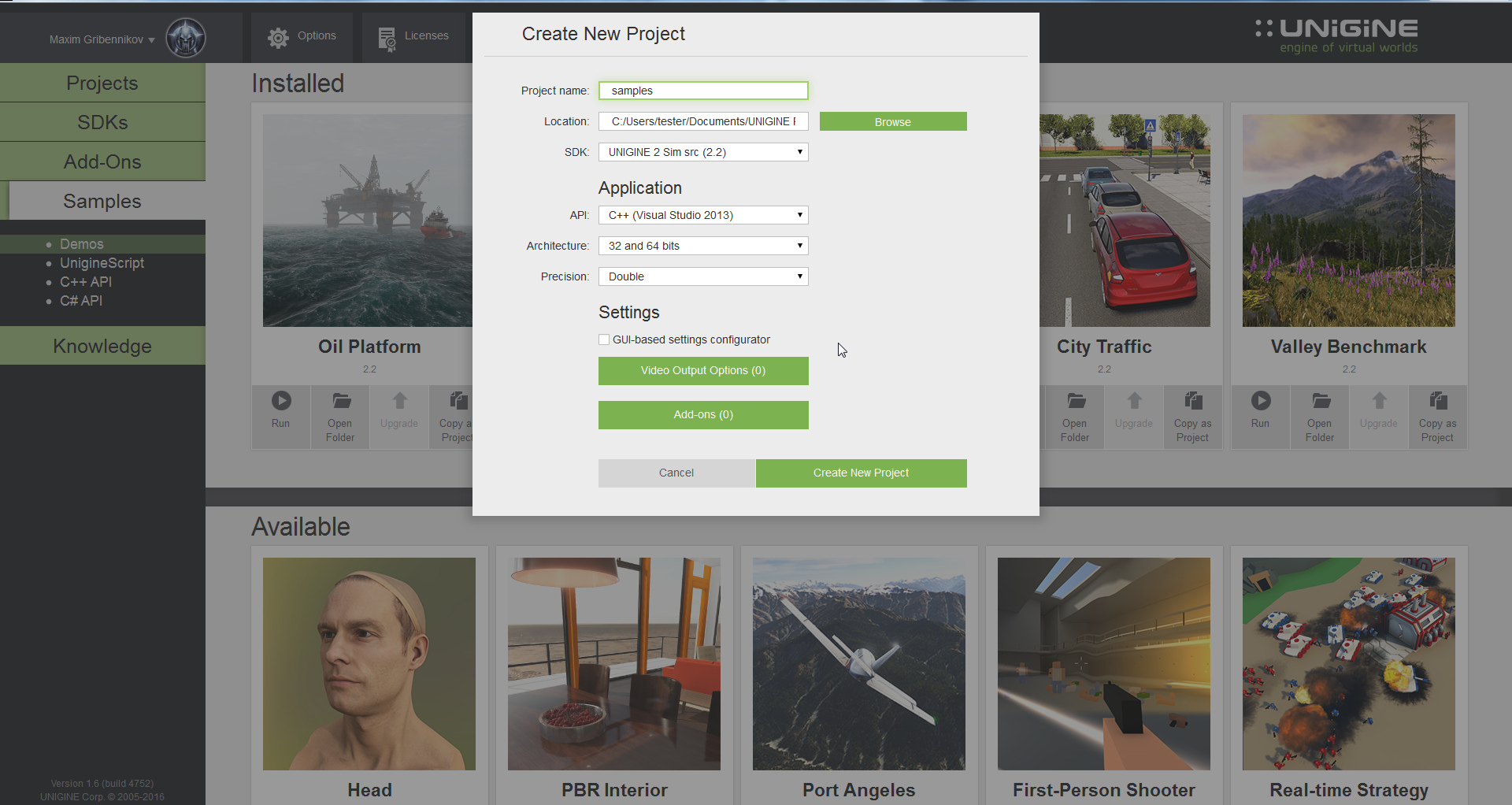
Task: Open the Knowledge tab
Action: pos(102,346)
